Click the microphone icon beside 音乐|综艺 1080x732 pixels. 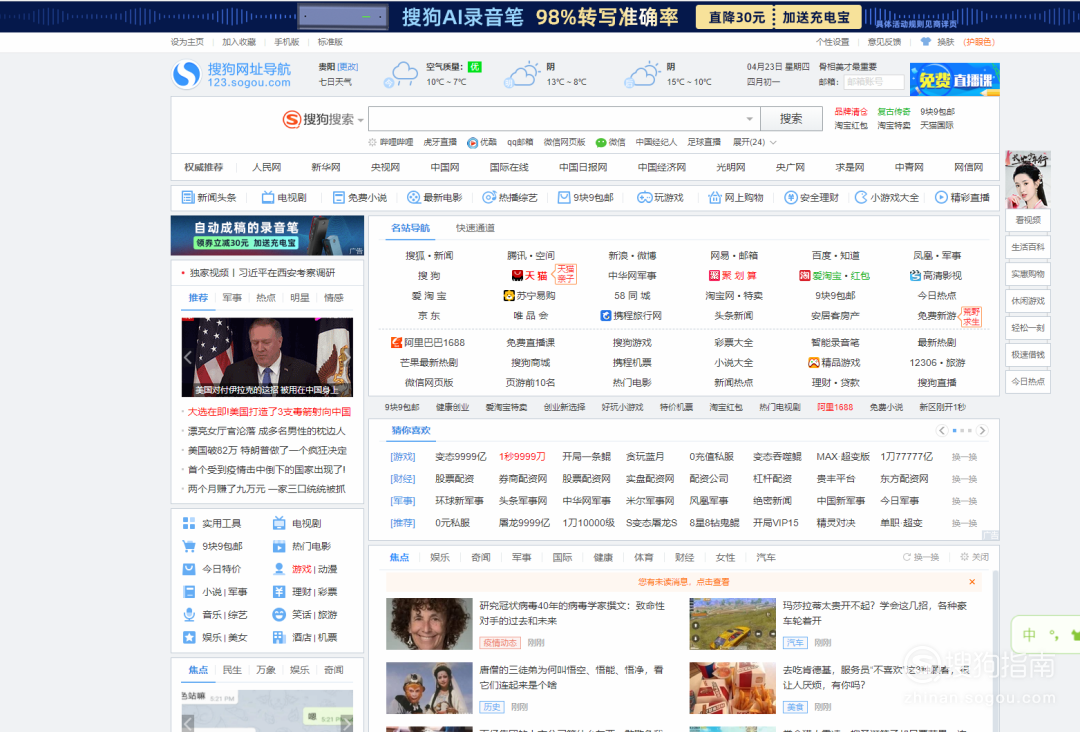(189, 614)
